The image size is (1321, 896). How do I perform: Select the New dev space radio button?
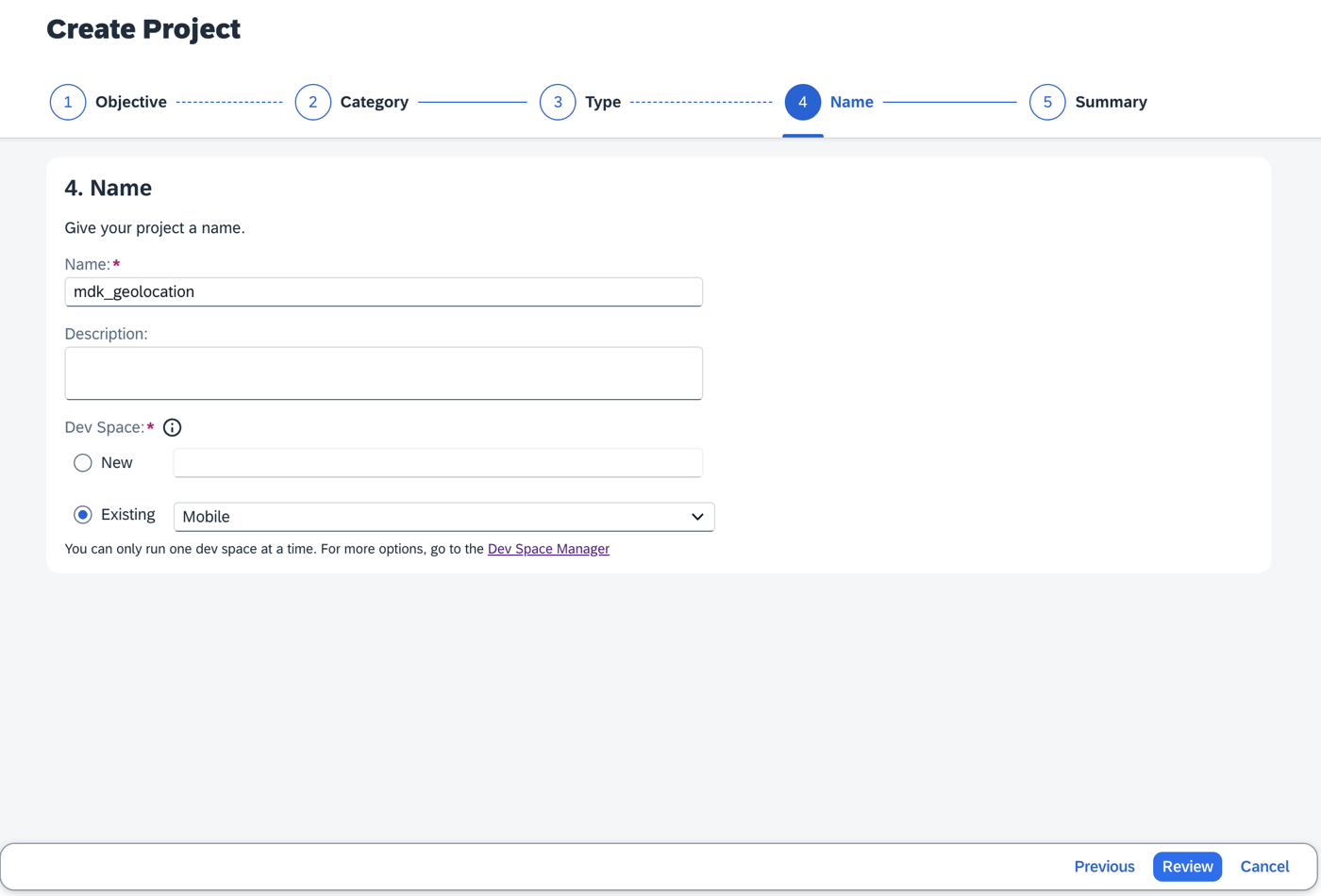tap(83, 463)
